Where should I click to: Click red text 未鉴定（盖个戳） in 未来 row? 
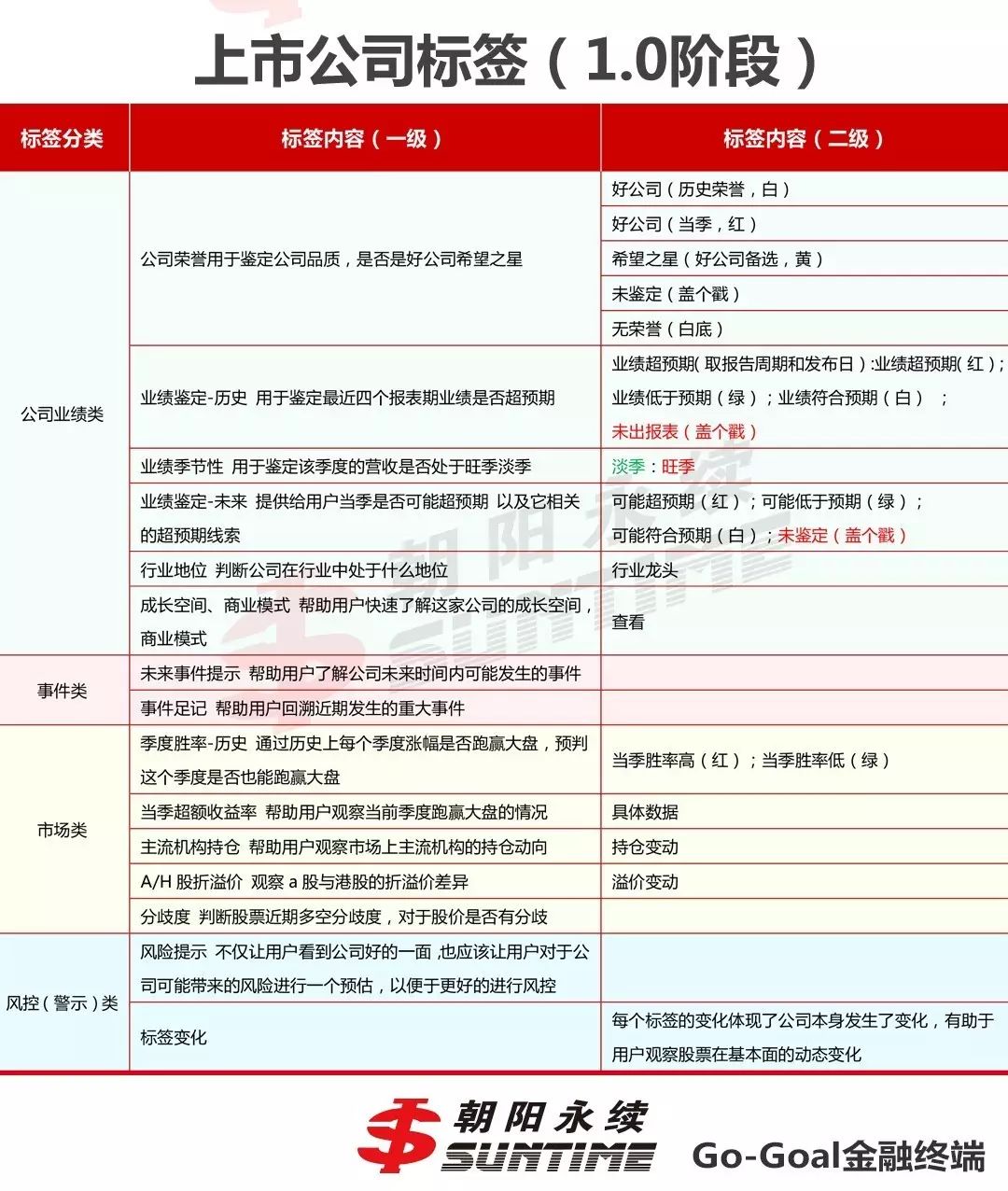tap(843, 536)
